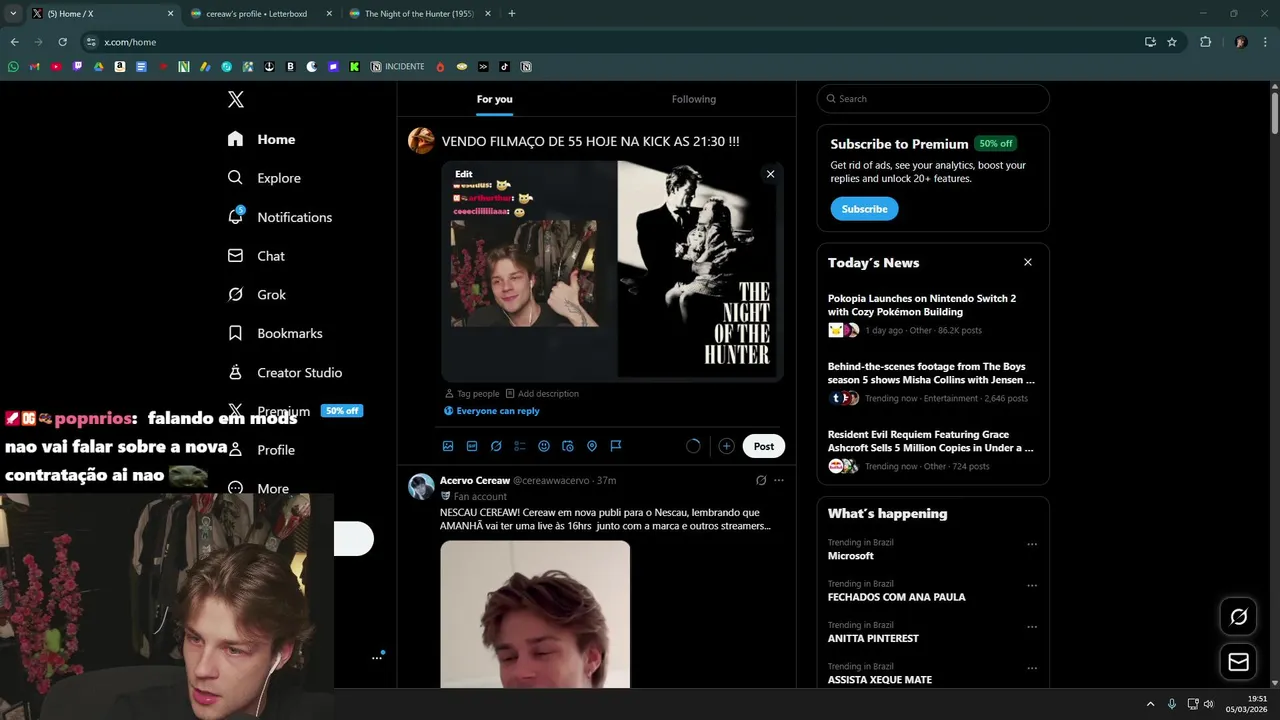Screen dimensions: 1280x720
Task: Open the YouTube bookmark
Action: point(56,67)
